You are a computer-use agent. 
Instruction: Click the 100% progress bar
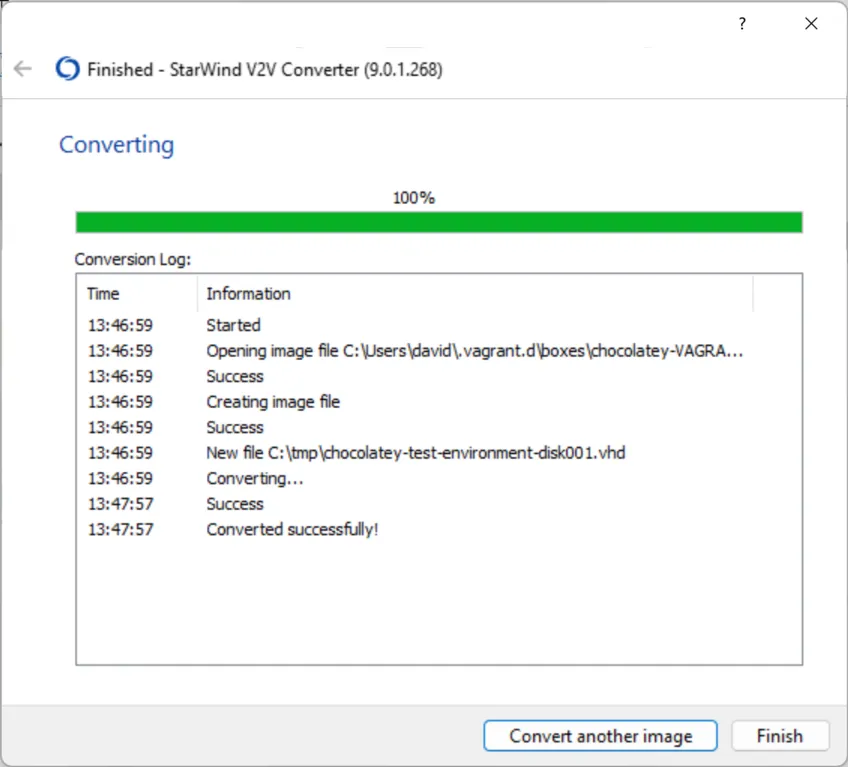click(438, 221)
